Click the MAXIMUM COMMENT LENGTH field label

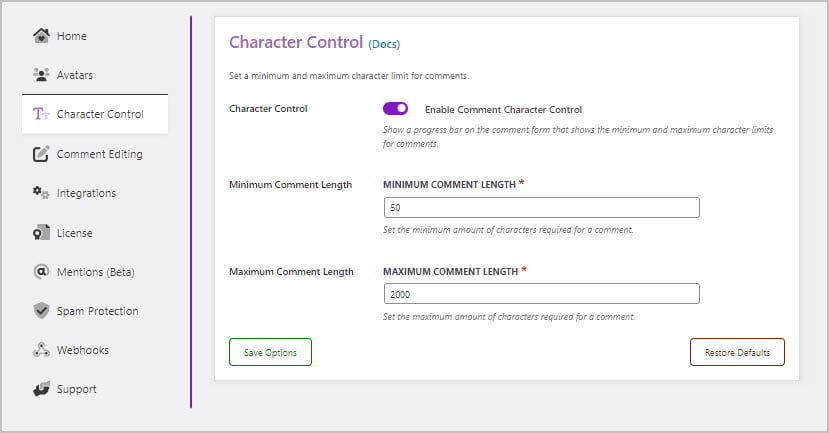tap(450, 271)
